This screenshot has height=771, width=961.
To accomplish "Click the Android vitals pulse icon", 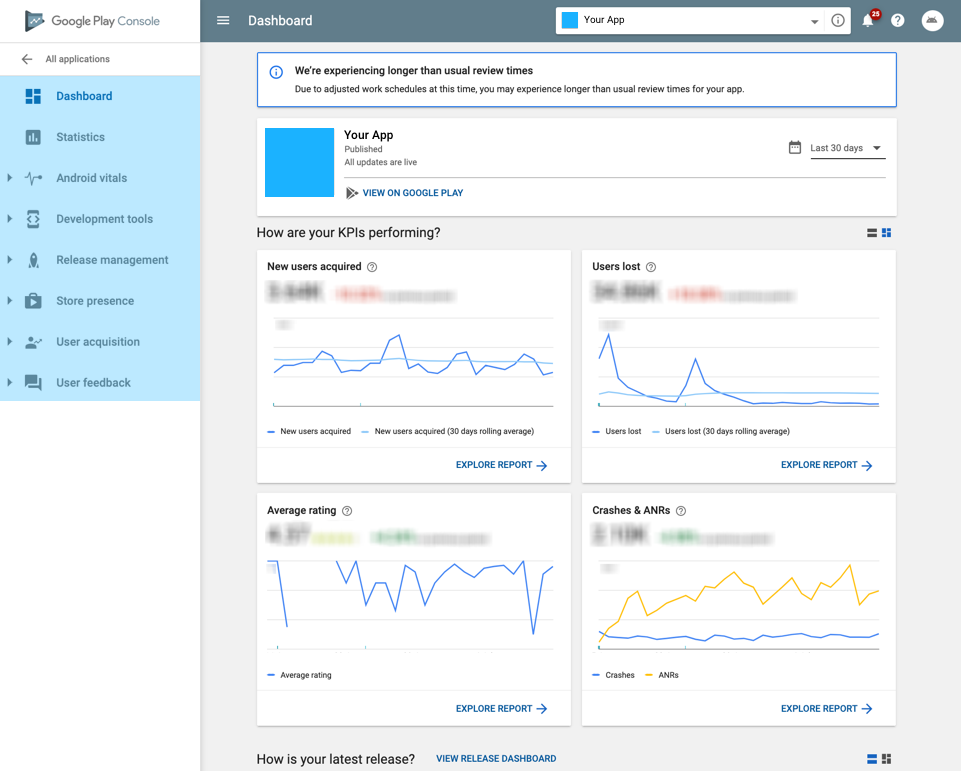I will coord(33,178).
